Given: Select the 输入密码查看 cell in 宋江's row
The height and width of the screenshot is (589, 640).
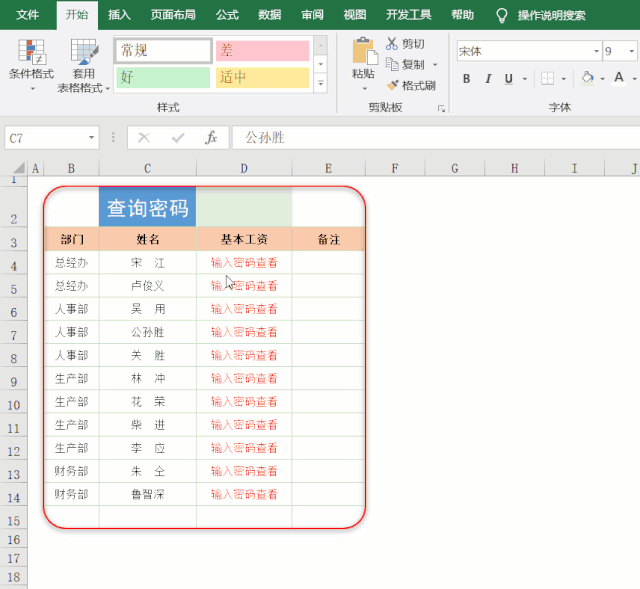Looking at the screenshot, I should coord(244,262).
